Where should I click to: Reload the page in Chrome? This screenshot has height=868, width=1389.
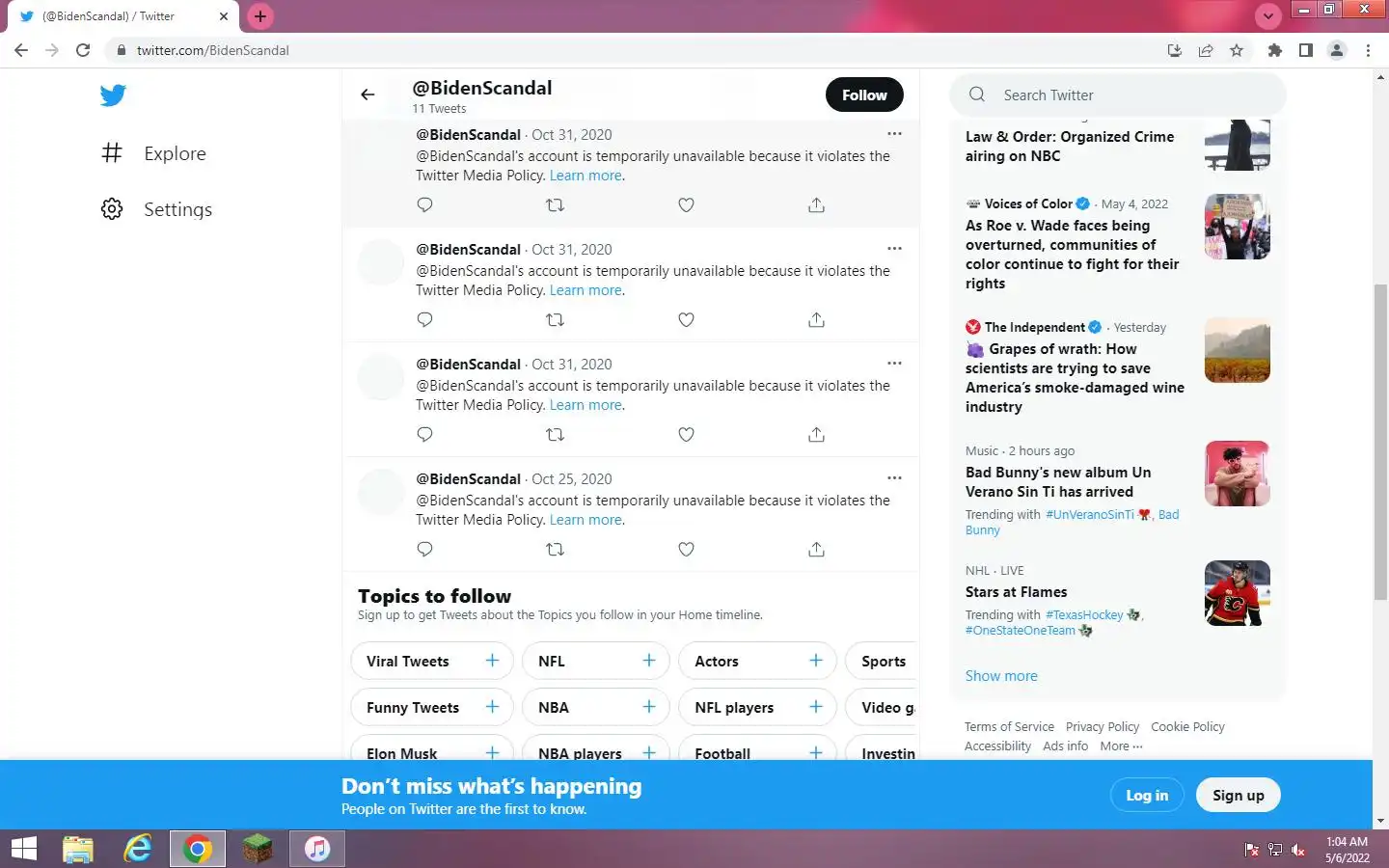pos(83,50)
